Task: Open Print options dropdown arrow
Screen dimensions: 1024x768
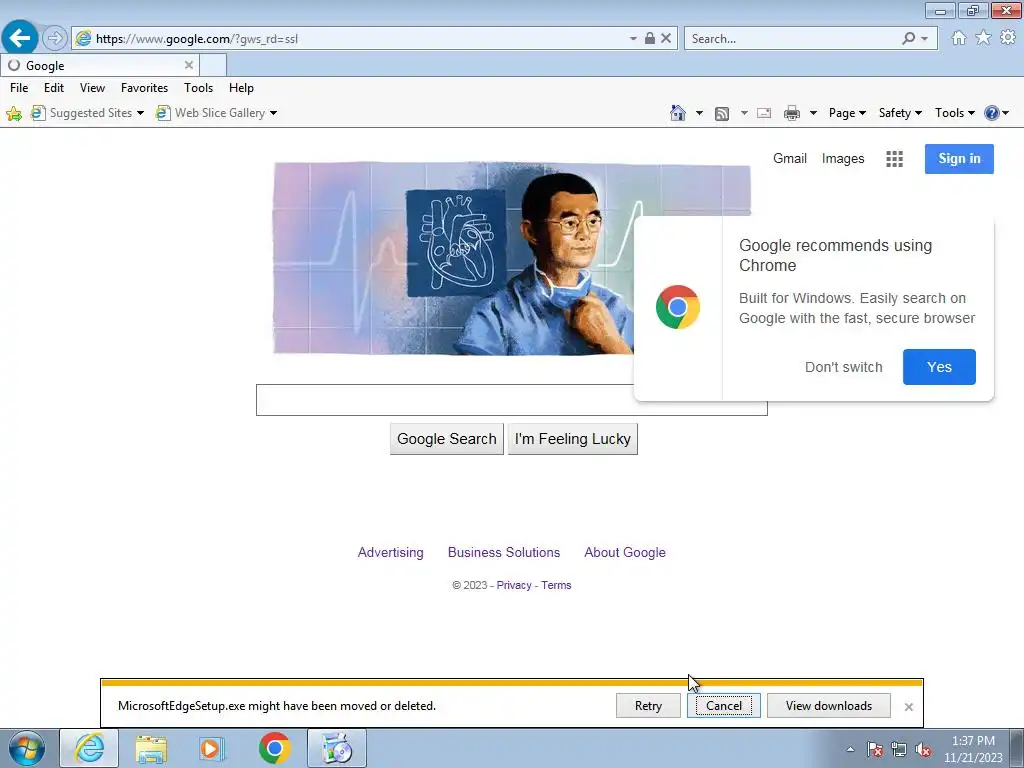Action: point(813,113)
